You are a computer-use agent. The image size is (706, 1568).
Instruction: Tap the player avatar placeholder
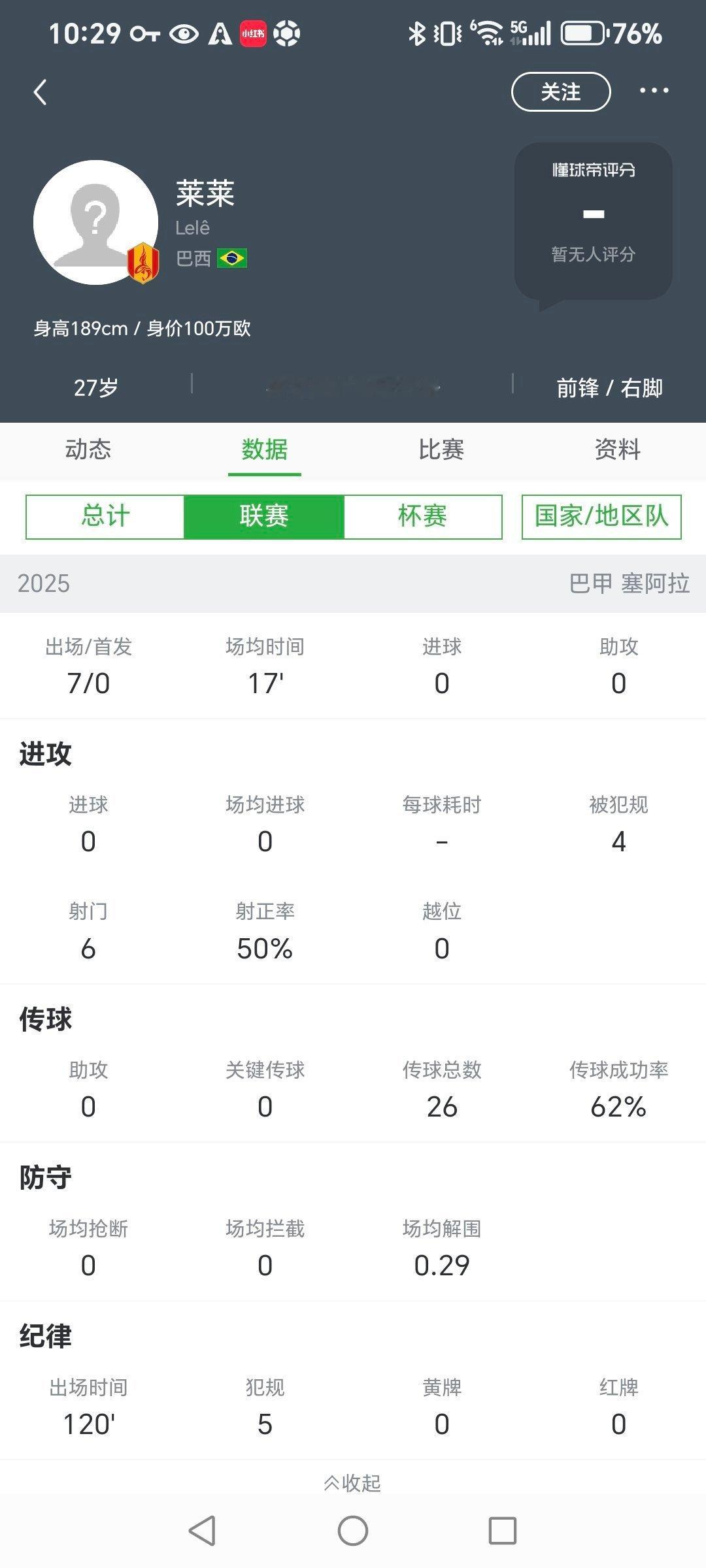coord(95,222)
